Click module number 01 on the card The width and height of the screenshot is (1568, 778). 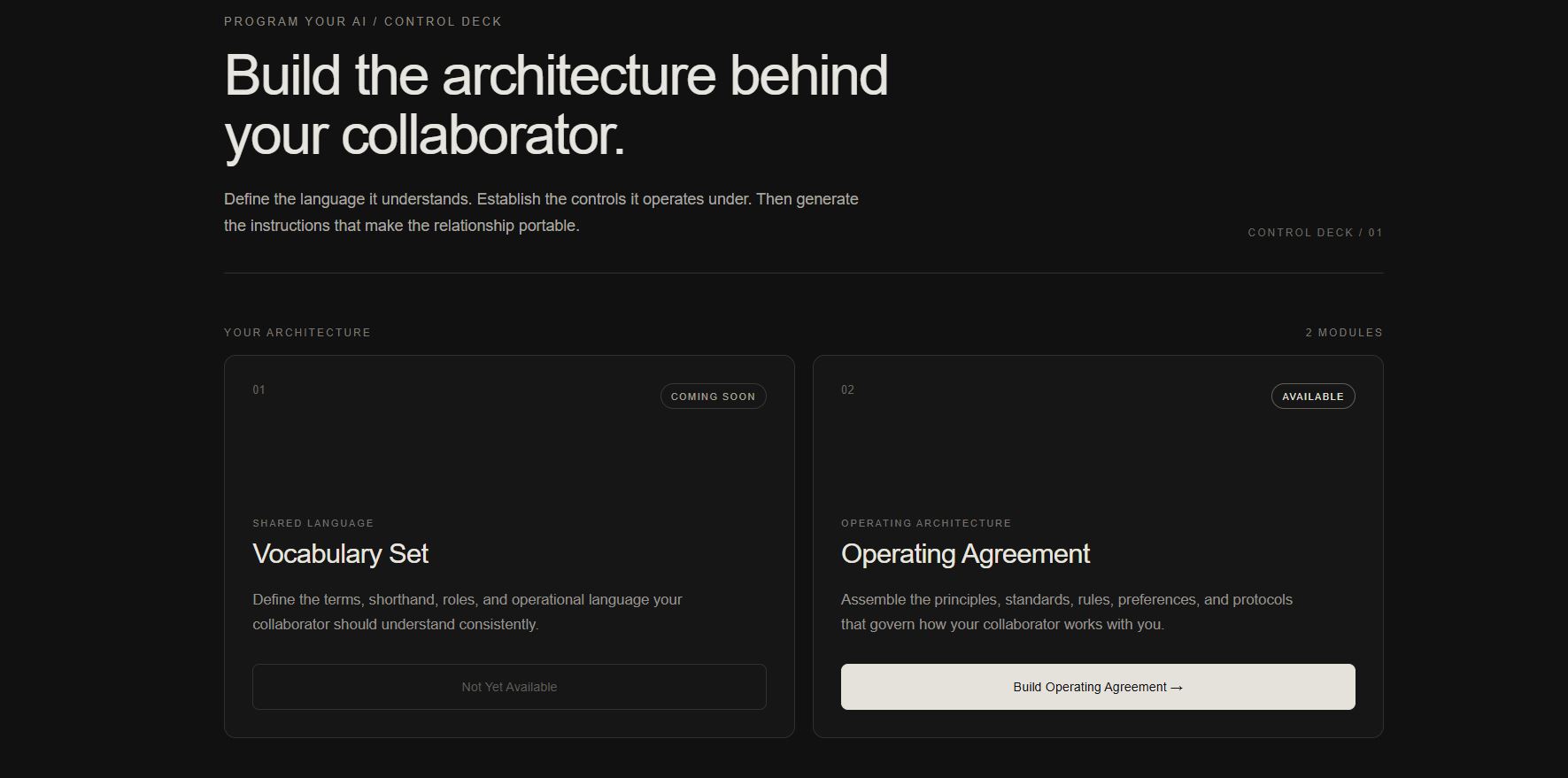point(259,390)
